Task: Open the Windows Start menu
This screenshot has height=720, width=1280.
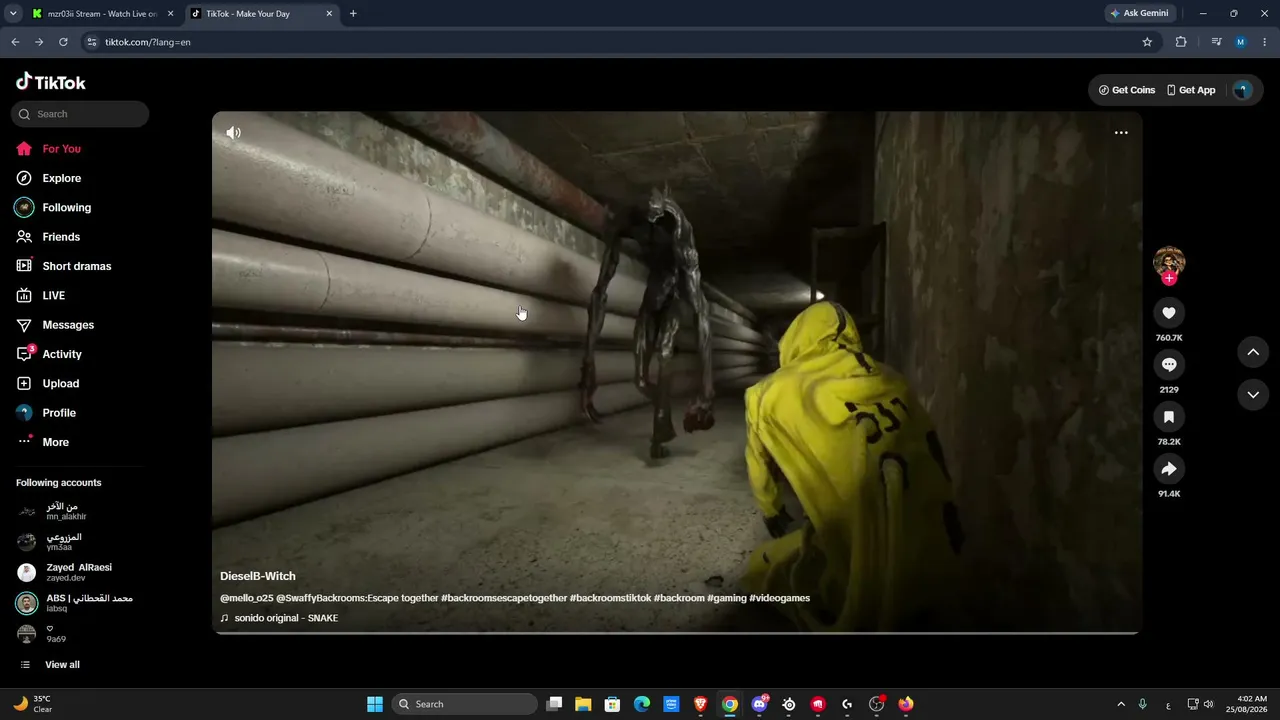Action: click(x=375, y=704)
